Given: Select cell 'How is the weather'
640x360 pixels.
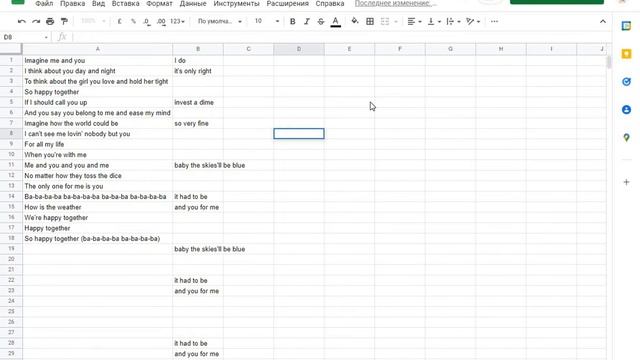Looking at the screenshot, I should click(x=98, y=207).
